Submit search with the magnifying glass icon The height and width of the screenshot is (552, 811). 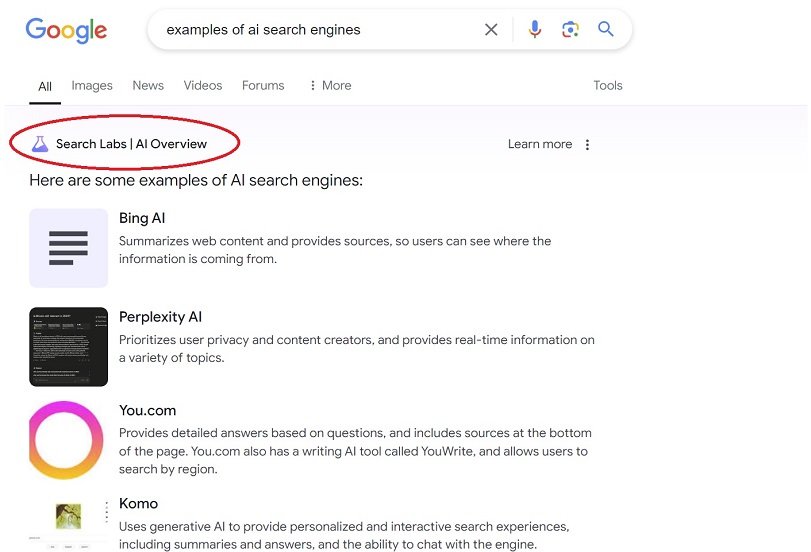[x=606, y=29]
